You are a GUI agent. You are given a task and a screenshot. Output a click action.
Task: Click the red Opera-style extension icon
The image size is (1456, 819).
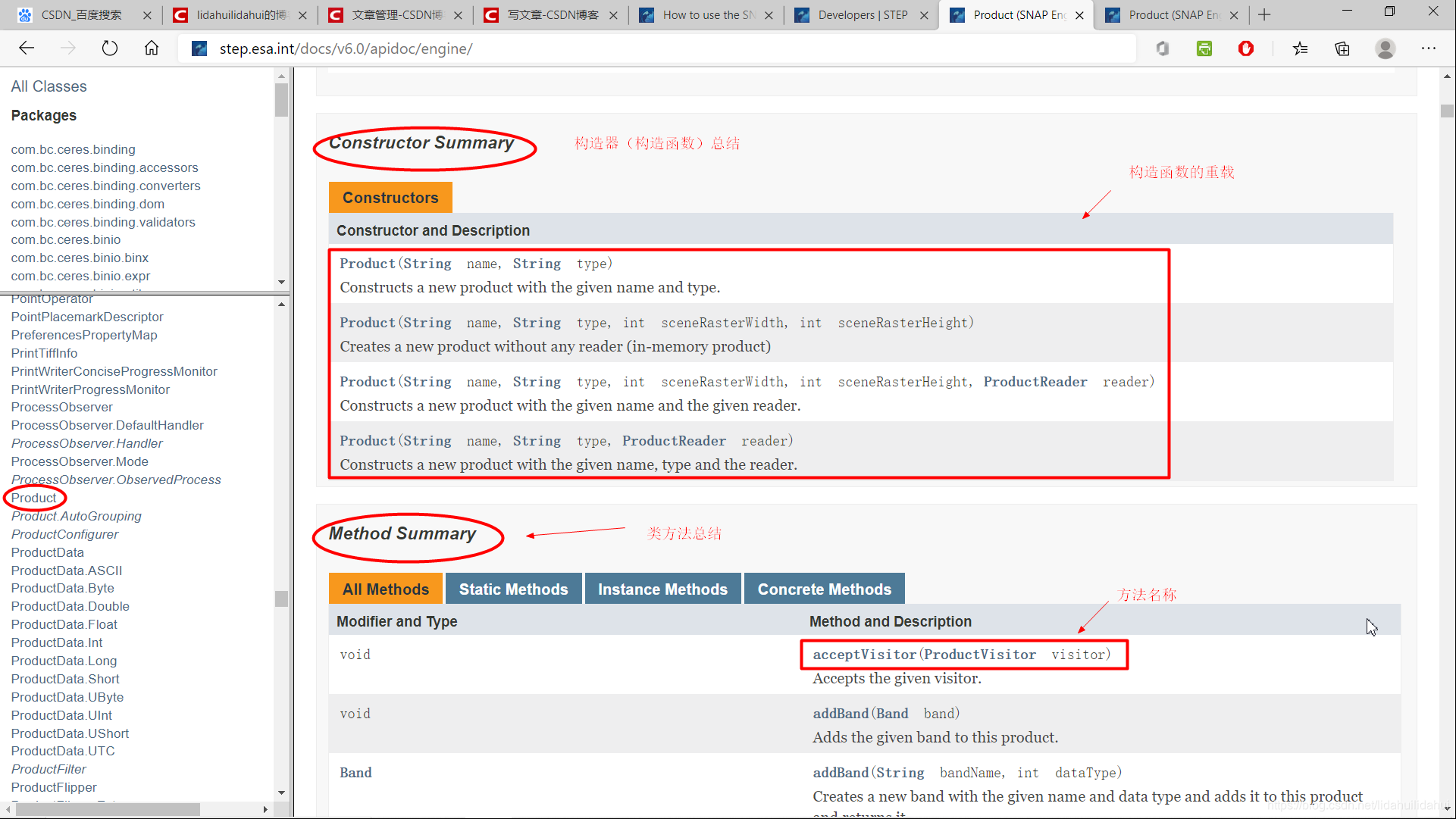(1245, 48)
